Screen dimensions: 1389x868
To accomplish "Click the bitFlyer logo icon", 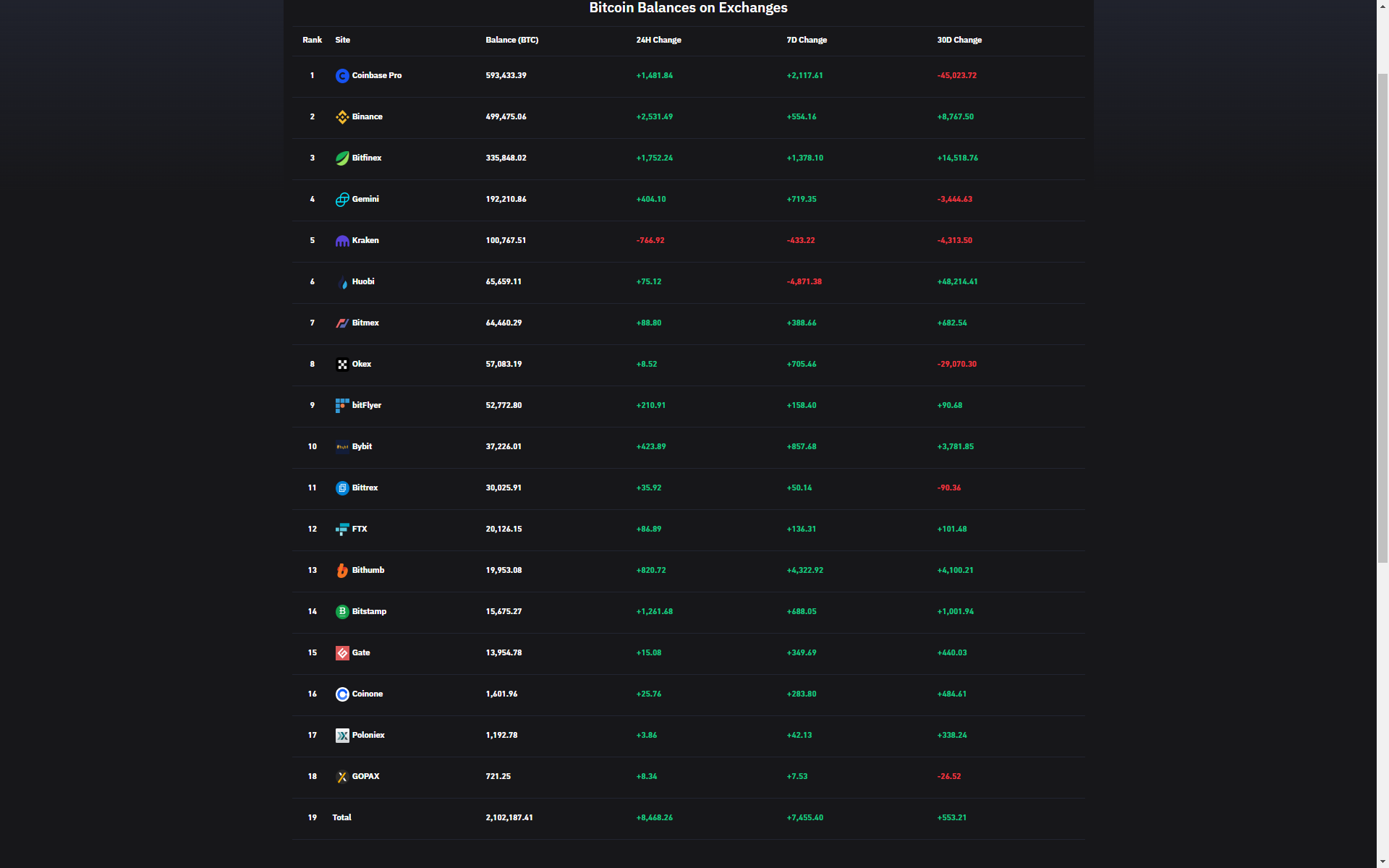I will [x=342, y=406].
